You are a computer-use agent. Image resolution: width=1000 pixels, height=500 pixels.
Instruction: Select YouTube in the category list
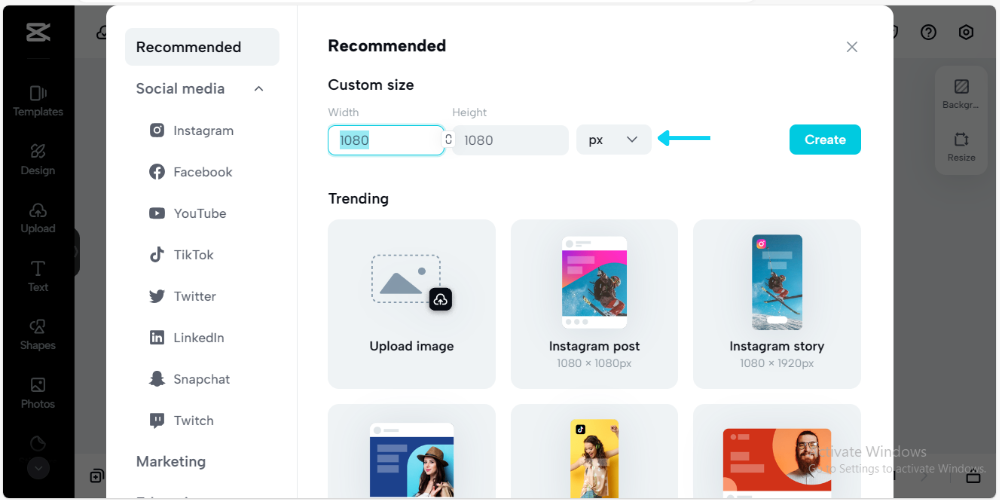click(199, 213)
